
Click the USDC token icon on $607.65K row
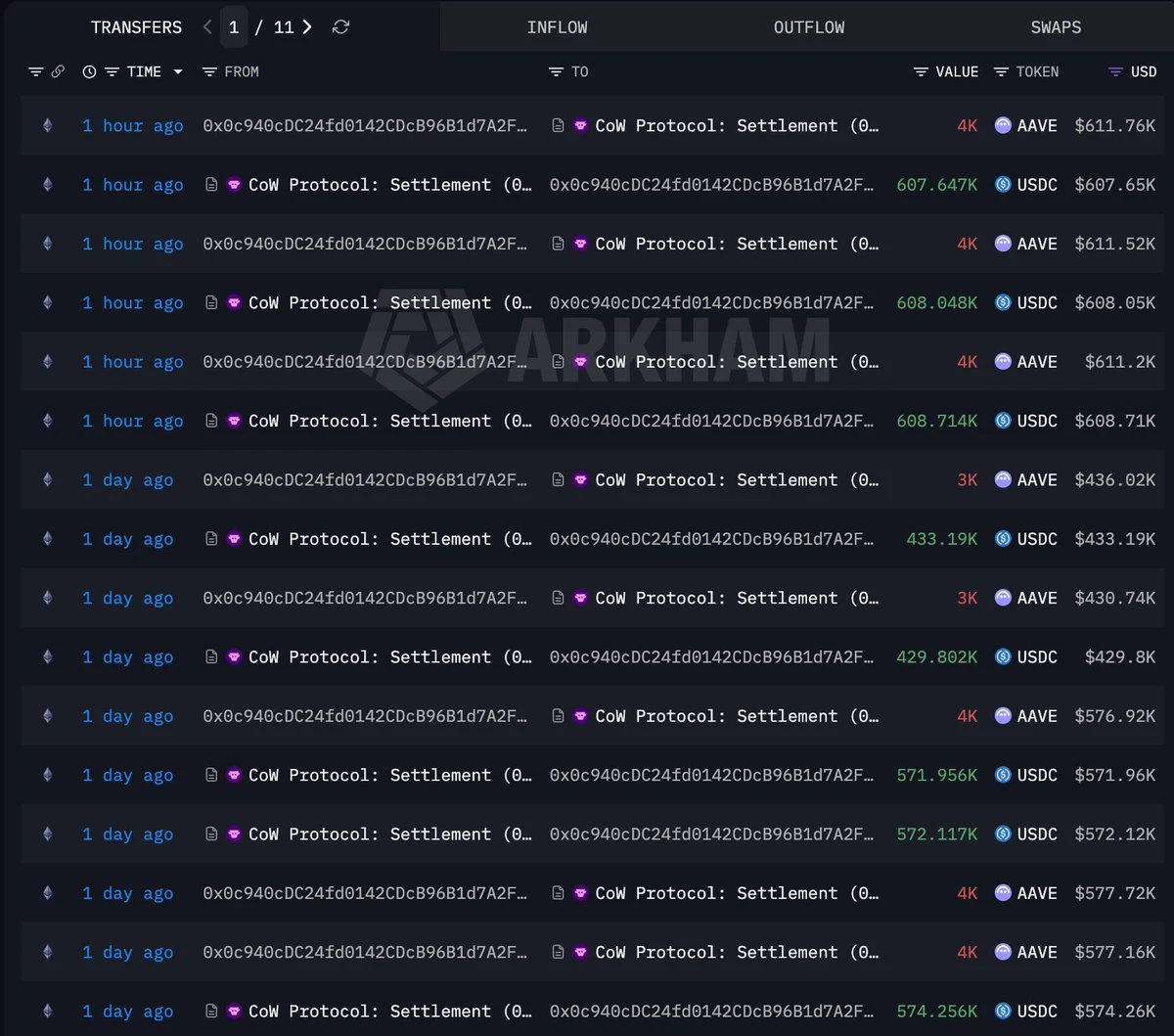pyautogui.click(x=1003, y=184)
